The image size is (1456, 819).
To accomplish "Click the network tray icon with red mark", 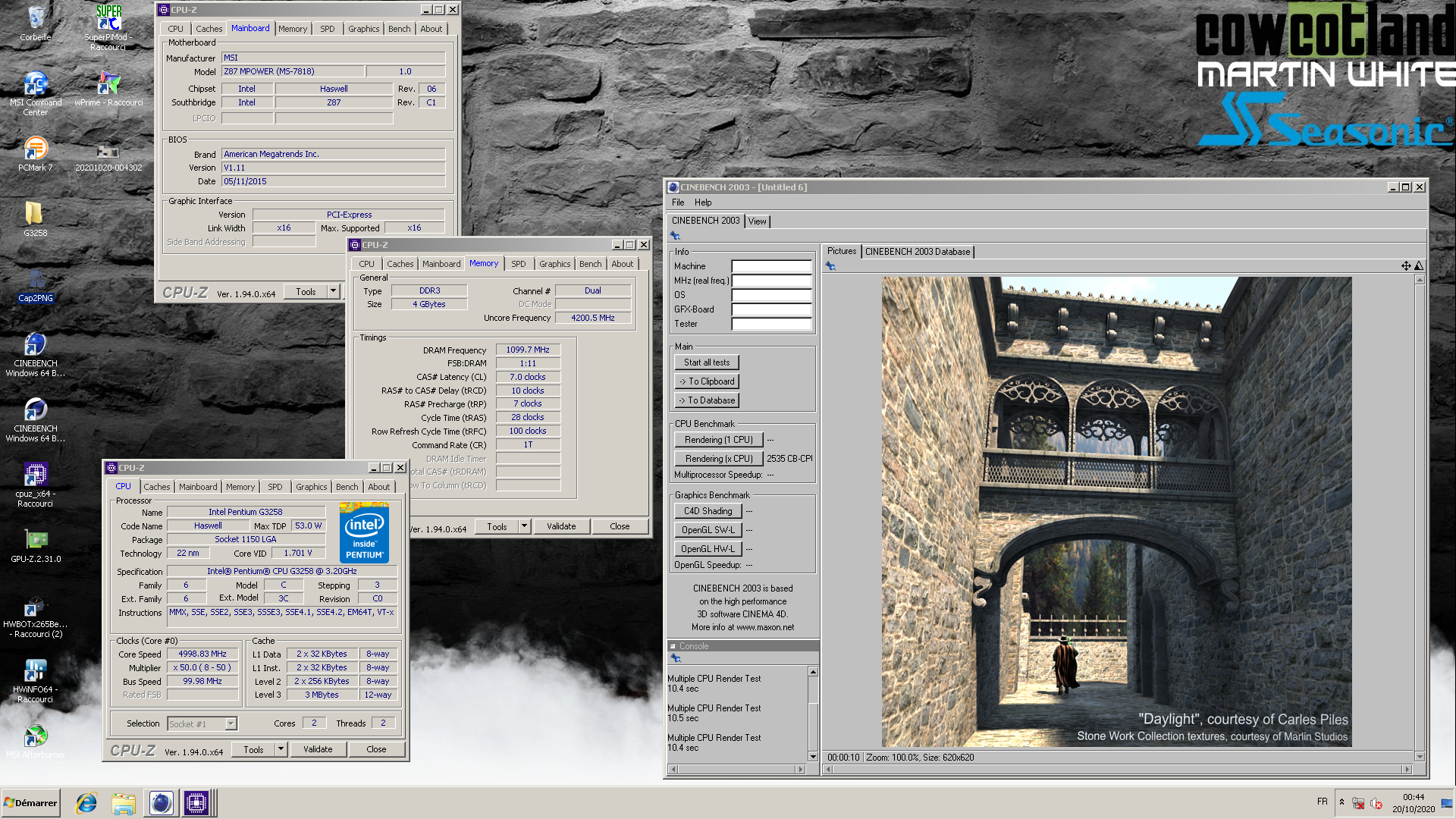I will pos(1358,803).
